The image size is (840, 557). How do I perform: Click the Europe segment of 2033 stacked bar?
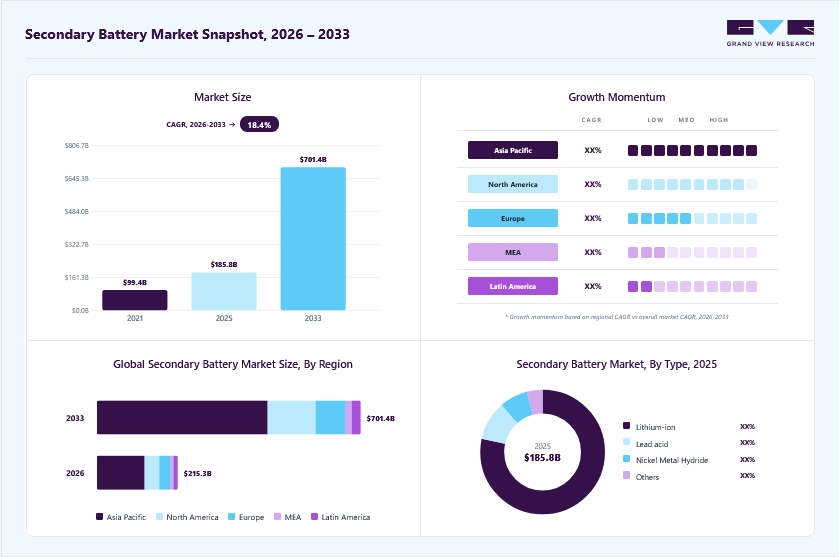(331, 417)
